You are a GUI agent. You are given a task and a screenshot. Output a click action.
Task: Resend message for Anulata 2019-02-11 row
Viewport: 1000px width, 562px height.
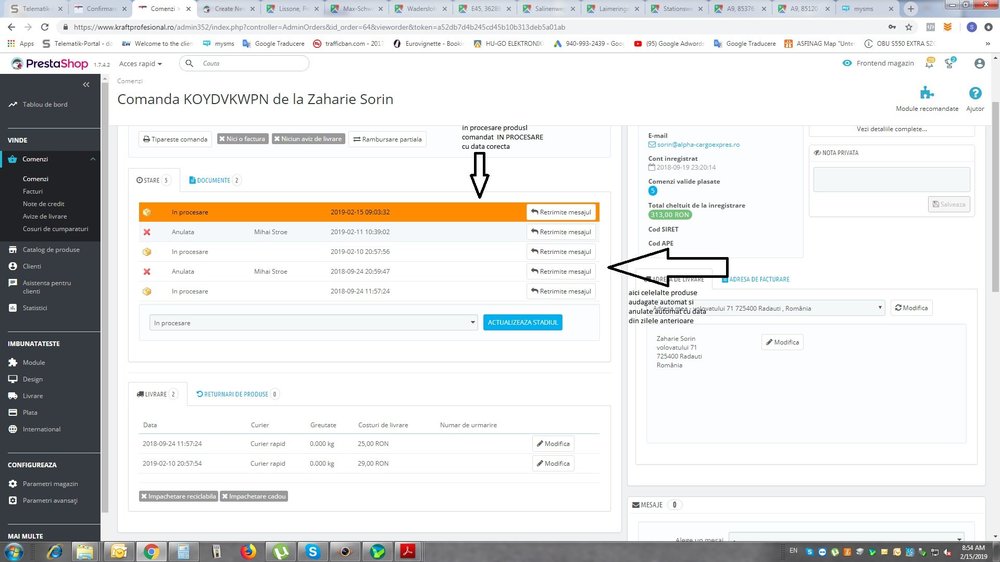point(561,232)
